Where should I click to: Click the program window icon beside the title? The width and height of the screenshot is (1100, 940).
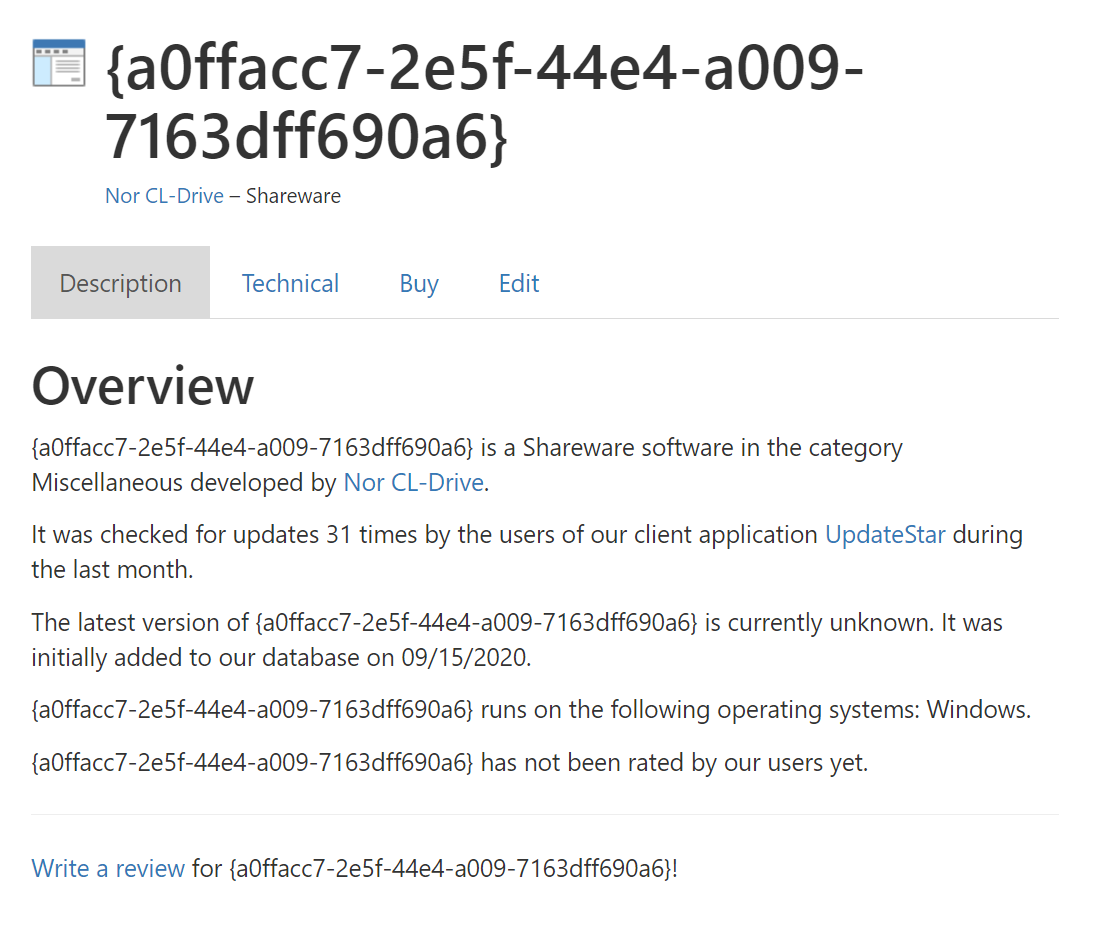click(59, 63)
